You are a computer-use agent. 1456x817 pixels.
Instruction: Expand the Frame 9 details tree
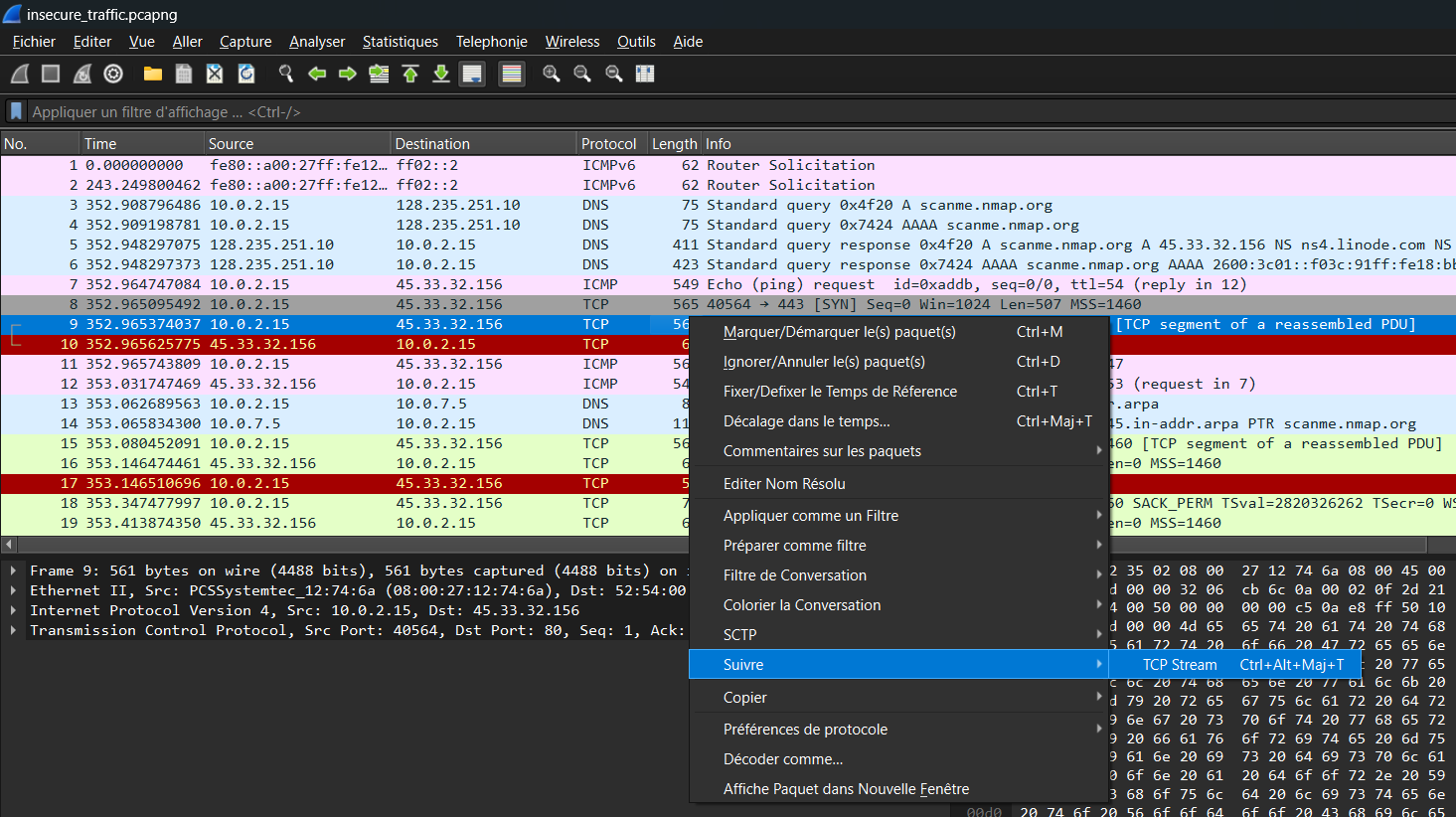(13, 571)
